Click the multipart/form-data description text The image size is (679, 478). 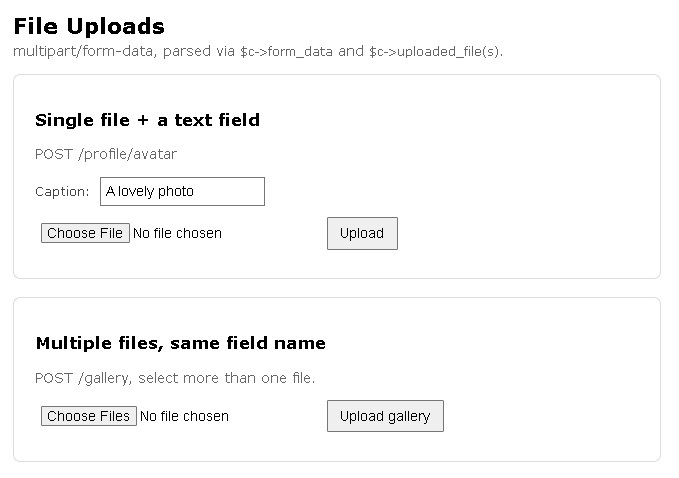click(x=258, y=52)
